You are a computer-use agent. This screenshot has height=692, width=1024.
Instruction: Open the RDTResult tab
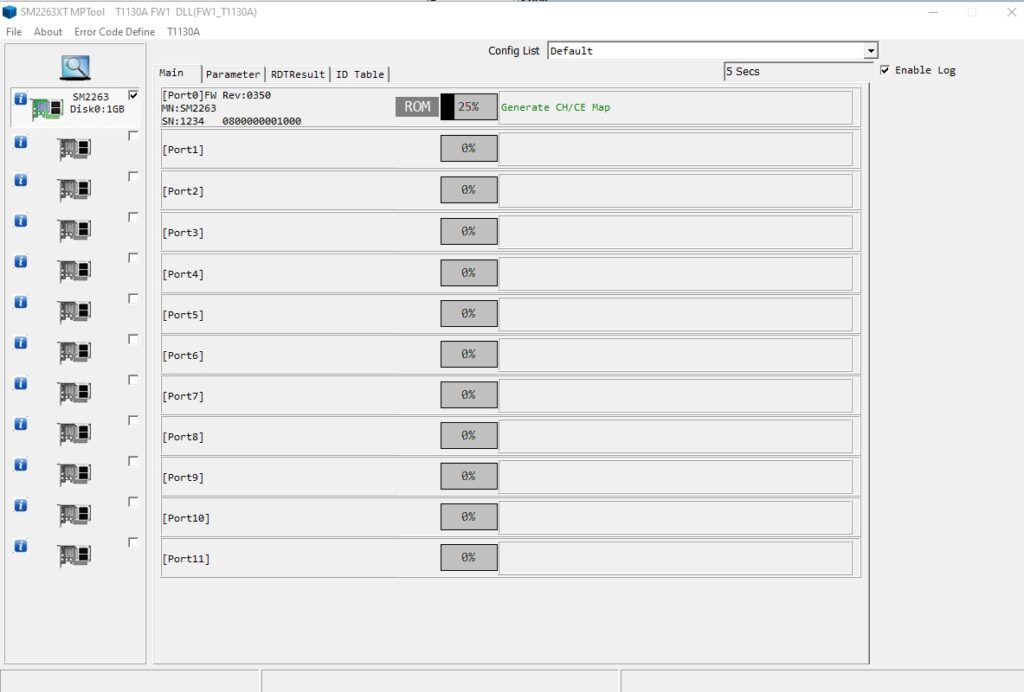tap(298, 74)
